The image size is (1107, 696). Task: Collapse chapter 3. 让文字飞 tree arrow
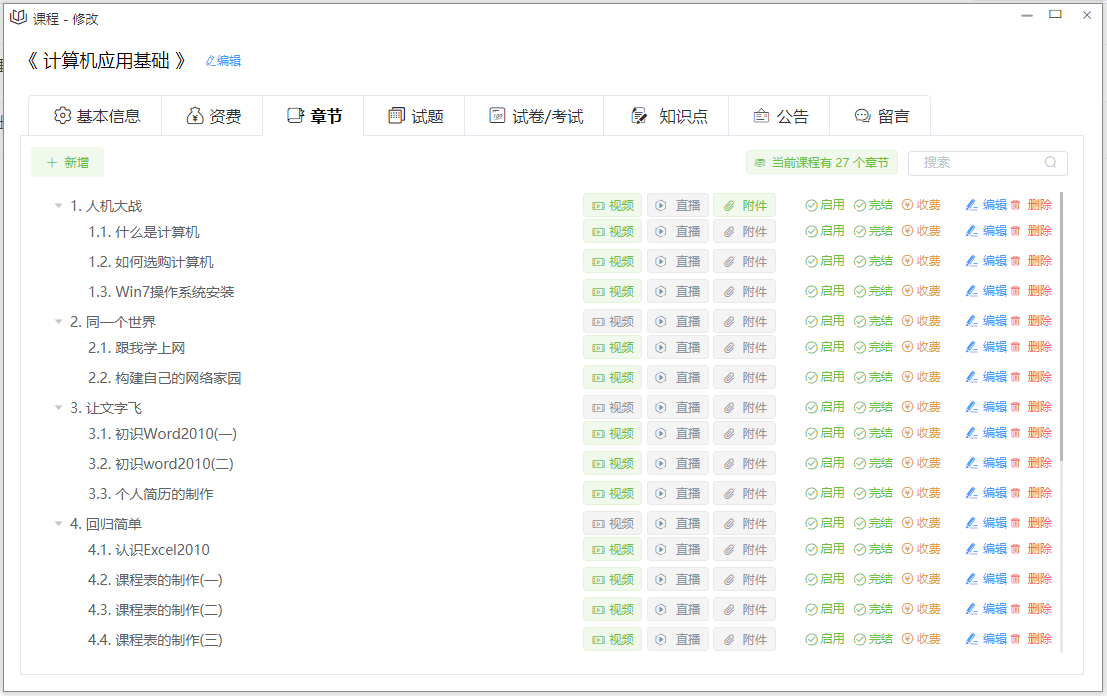tap(59, 407)
